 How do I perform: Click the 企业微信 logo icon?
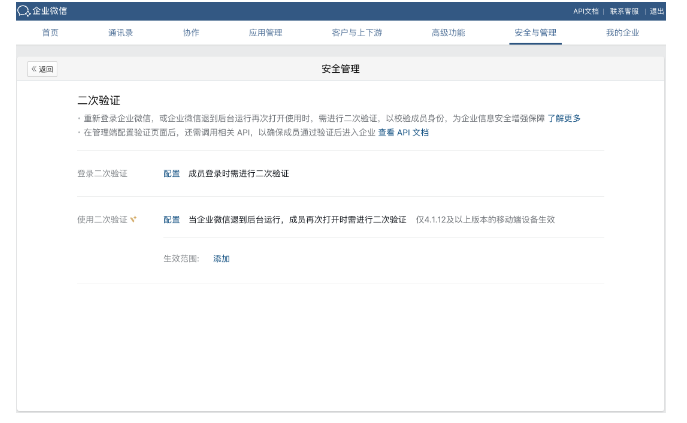coord(24,11)
